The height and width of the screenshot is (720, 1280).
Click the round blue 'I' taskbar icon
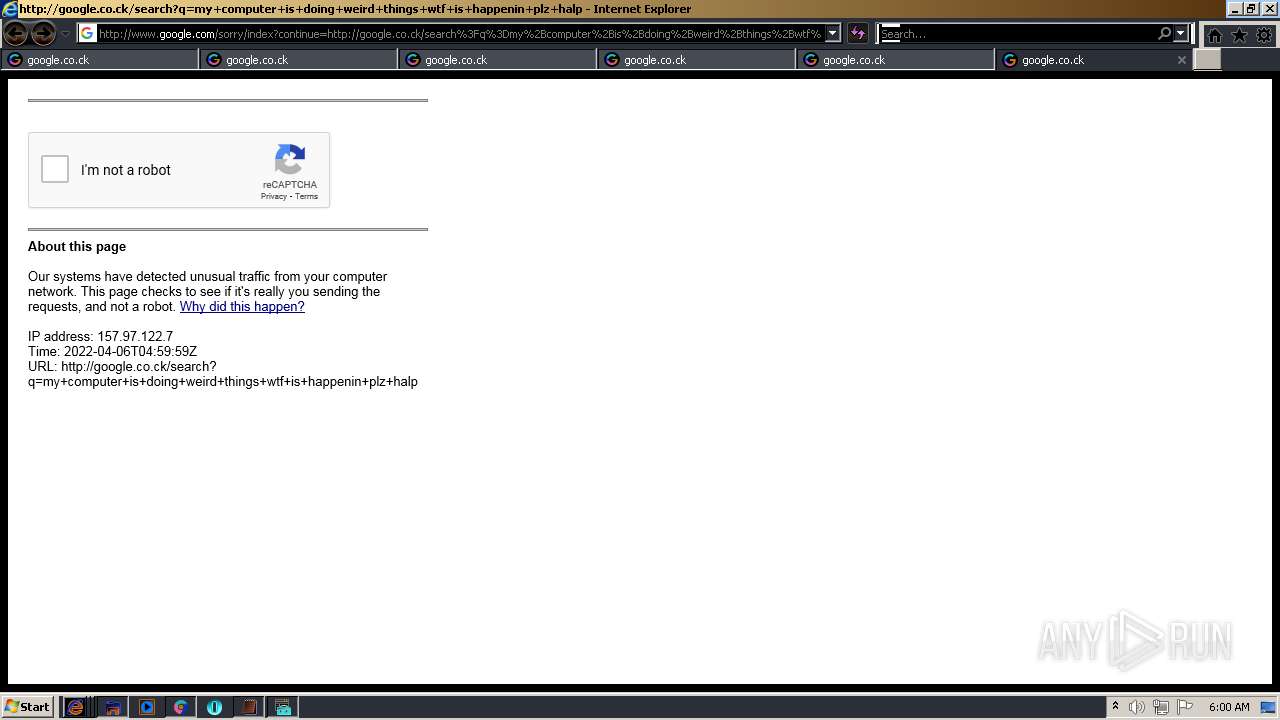click(214, 707)
